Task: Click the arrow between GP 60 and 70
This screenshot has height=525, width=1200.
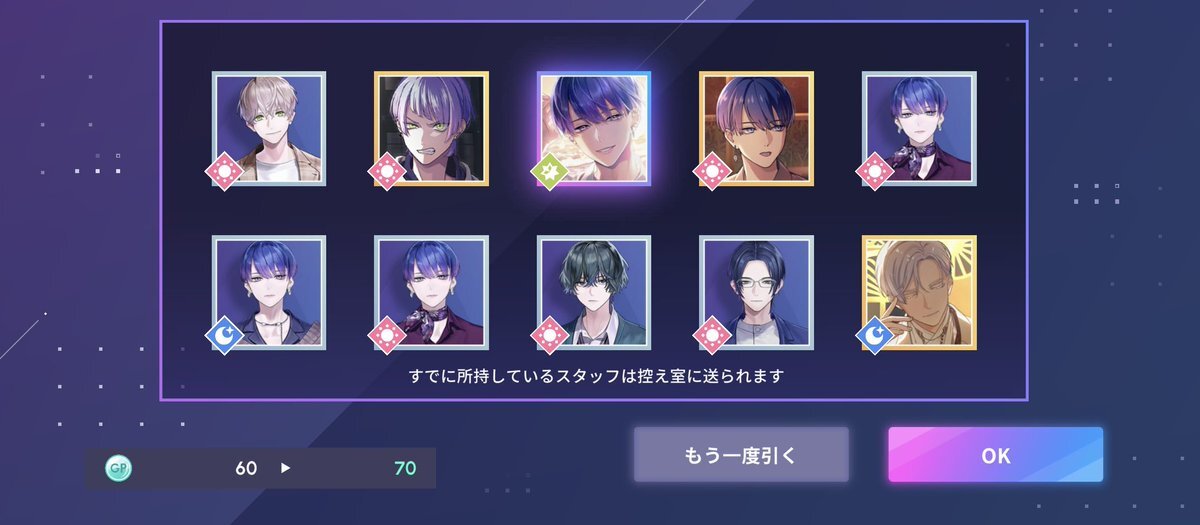Action: (286, 468)
